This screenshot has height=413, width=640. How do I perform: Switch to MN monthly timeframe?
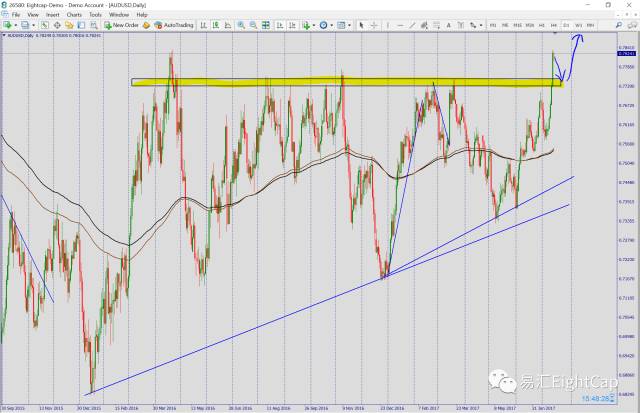tap(591, 25)
